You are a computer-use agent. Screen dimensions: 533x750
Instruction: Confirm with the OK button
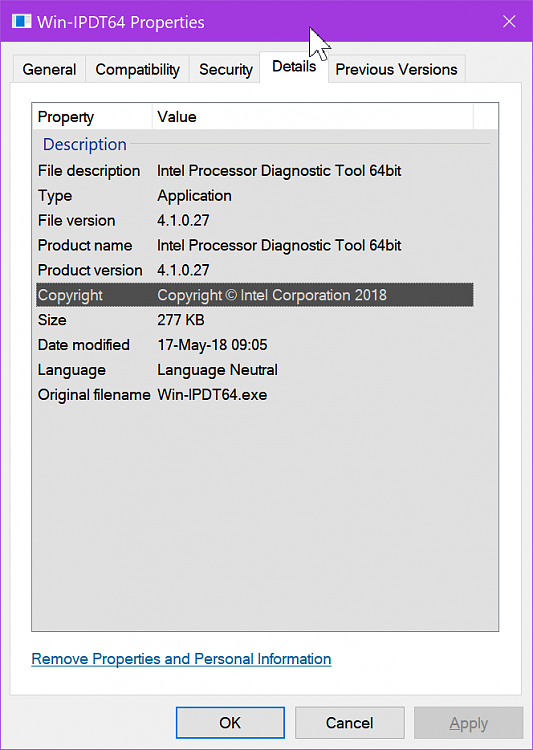click(x=230, y=723)
